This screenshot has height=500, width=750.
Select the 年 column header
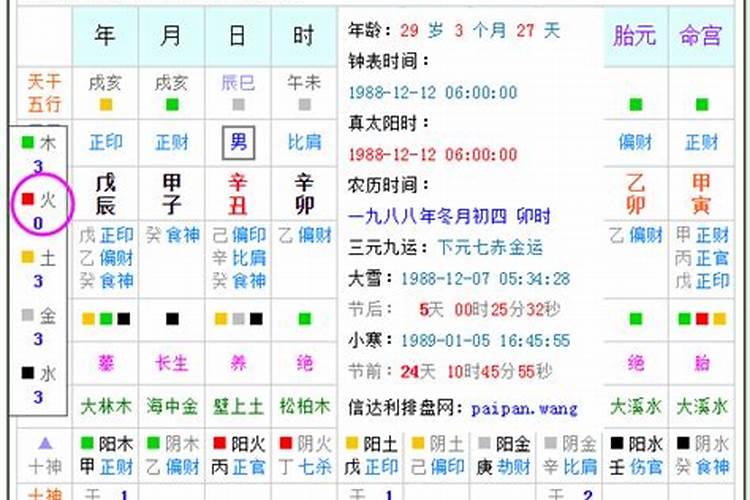tap(105, 35)
